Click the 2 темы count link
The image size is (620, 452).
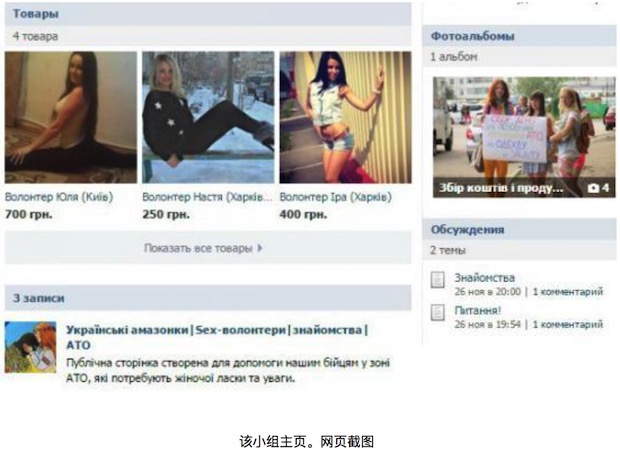click(448, 250)
